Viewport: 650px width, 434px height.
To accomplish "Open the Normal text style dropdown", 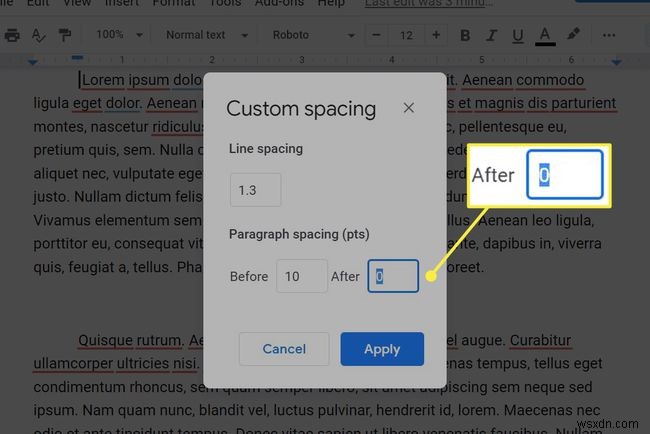I will [x=207, y=35].
